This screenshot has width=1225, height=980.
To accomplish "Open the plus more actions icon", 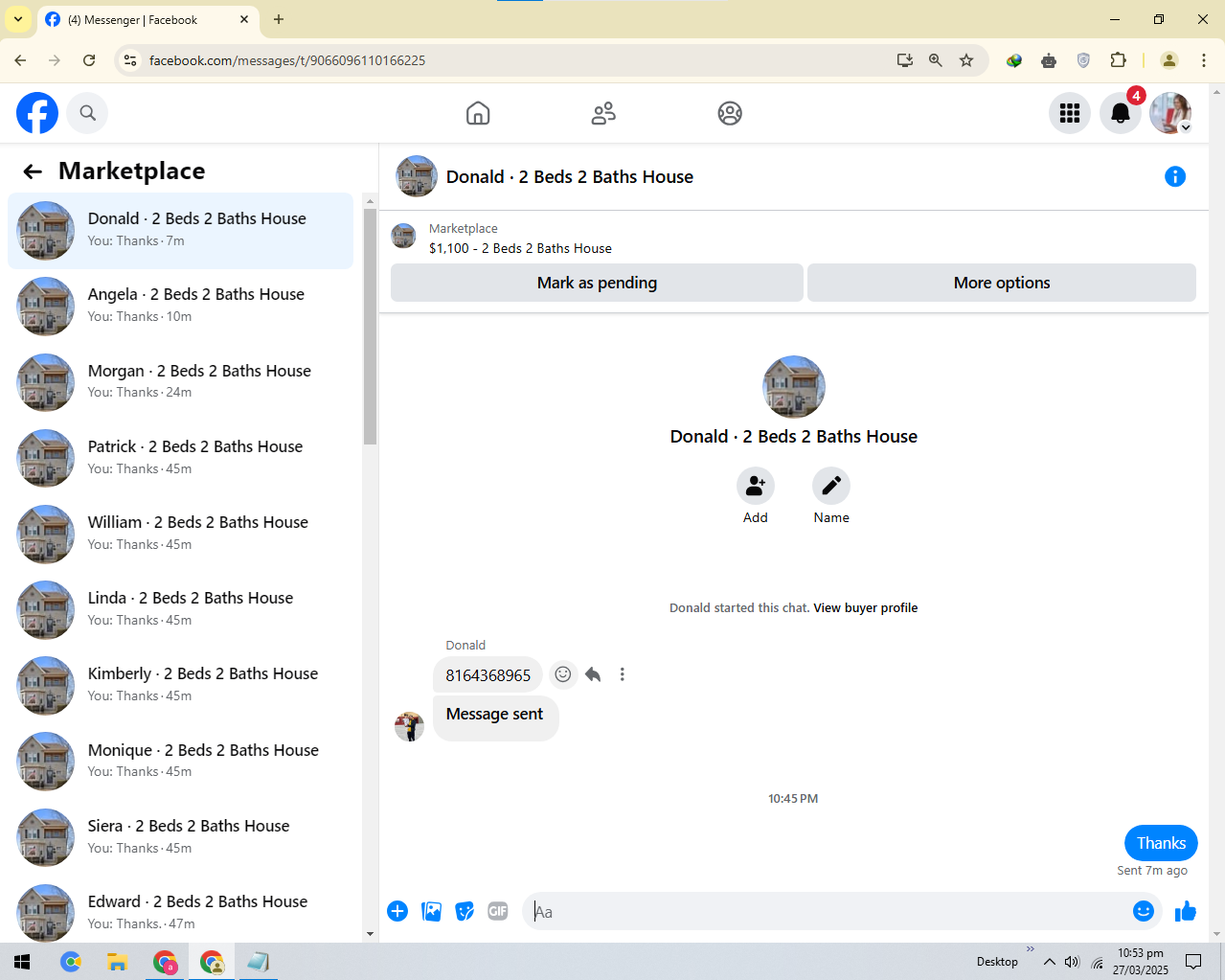I will pos(397,911).
